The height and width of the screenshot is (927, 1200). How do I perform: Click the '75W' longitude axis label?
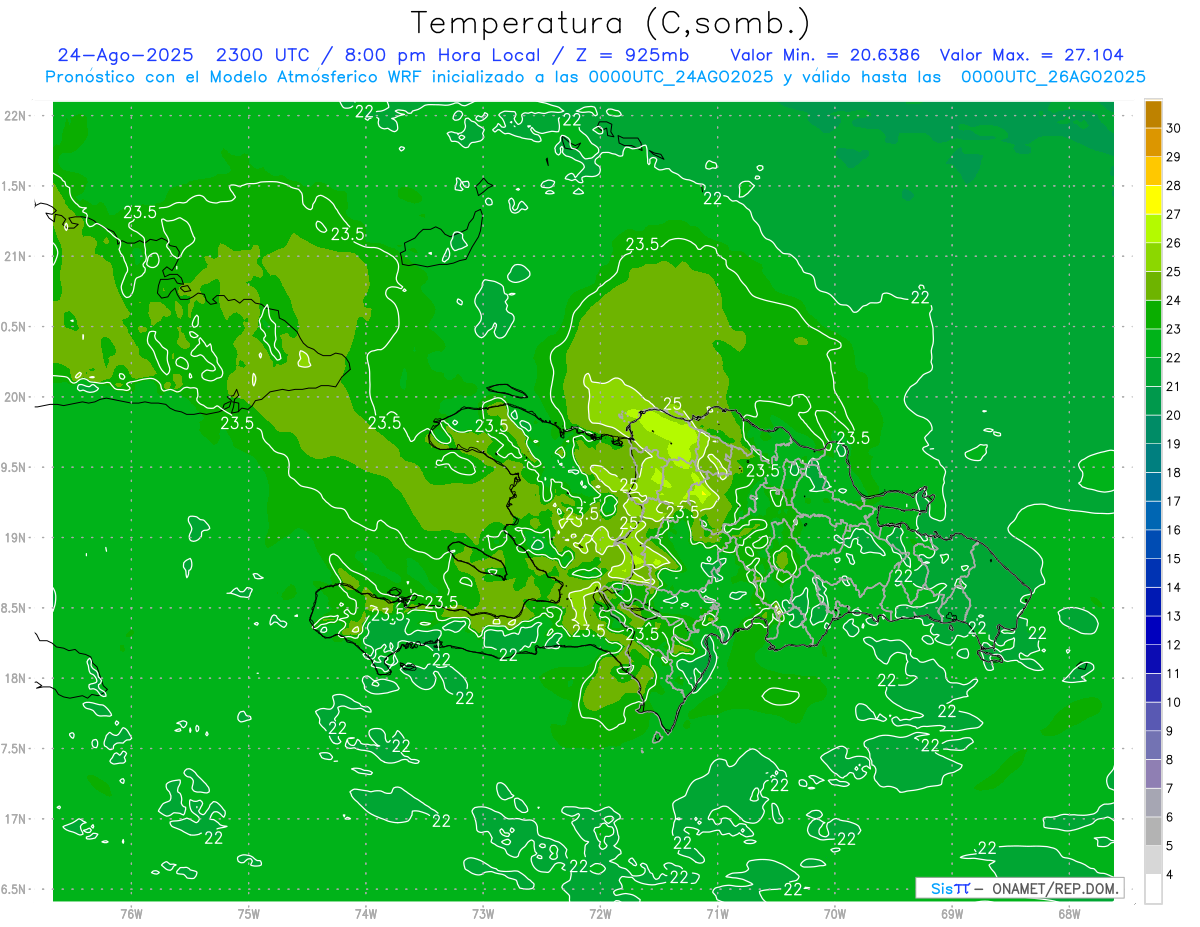tap(248, 914)
